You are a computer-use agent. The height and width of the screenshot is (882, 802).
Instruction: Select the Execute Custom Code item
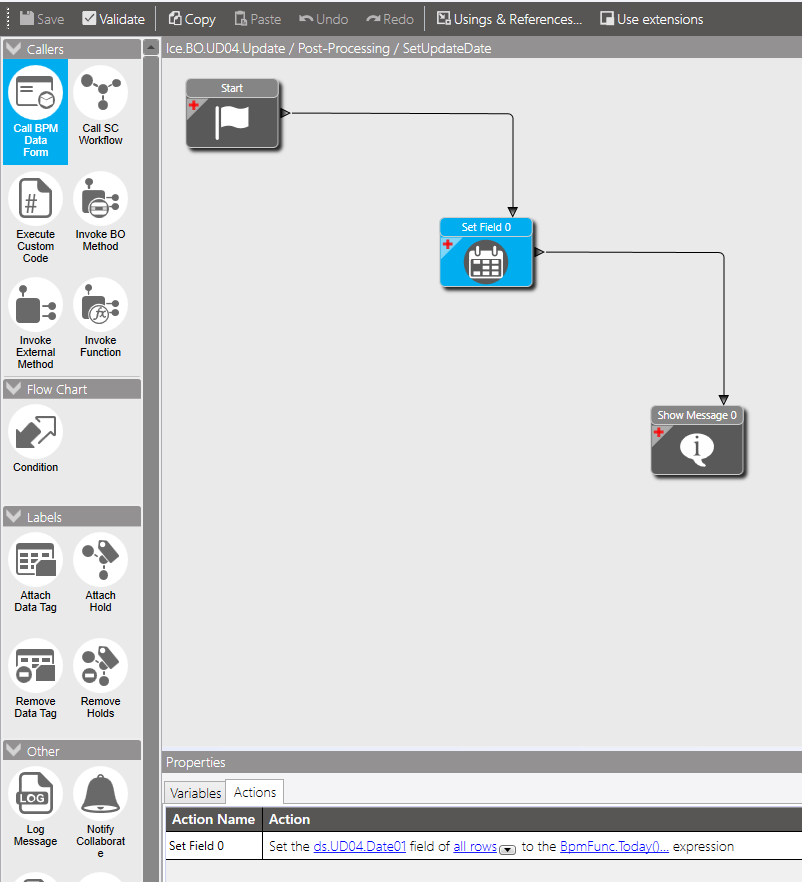(x=35, y=218)
